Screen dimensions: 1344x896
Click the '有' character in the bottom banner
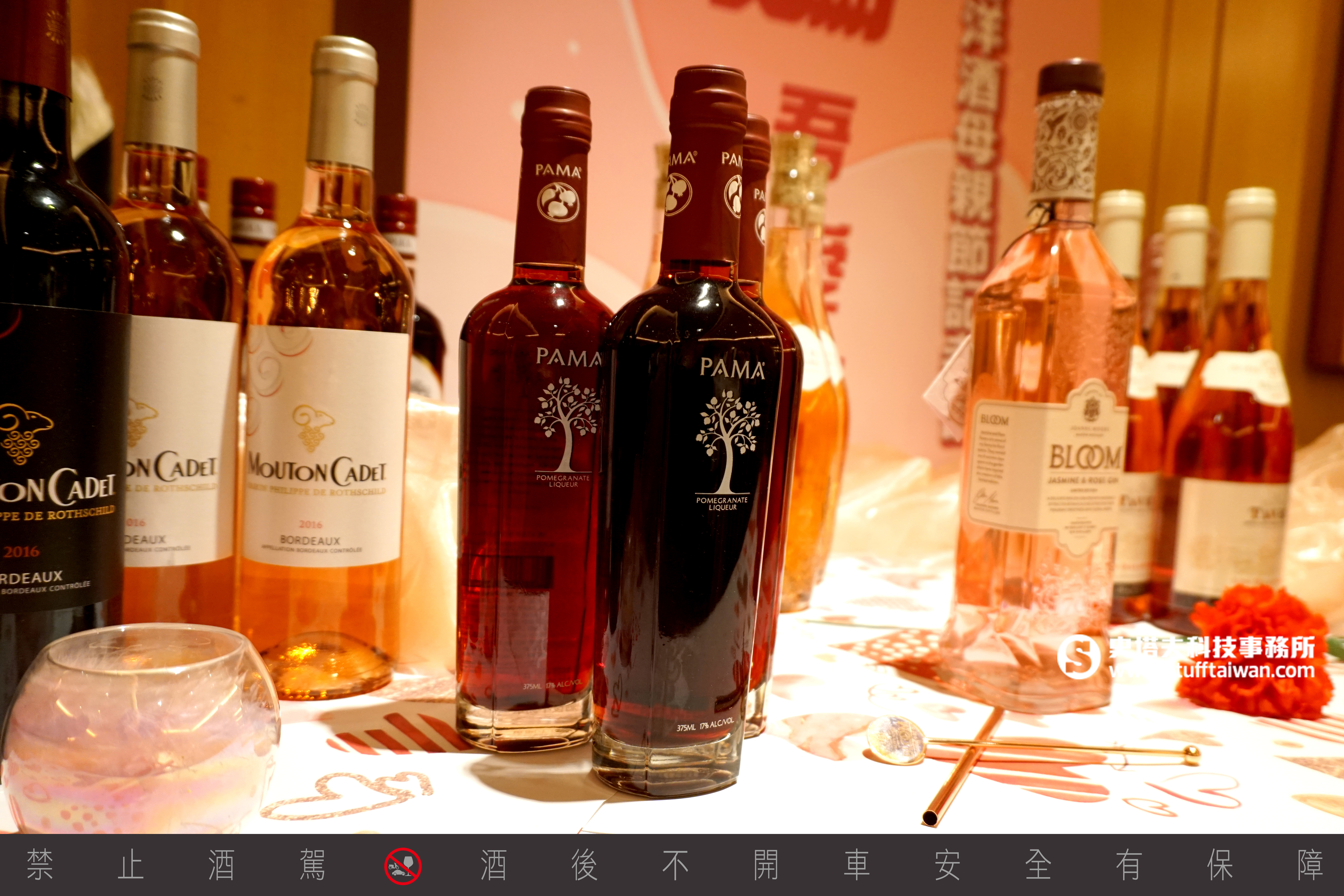(1129, 865)
